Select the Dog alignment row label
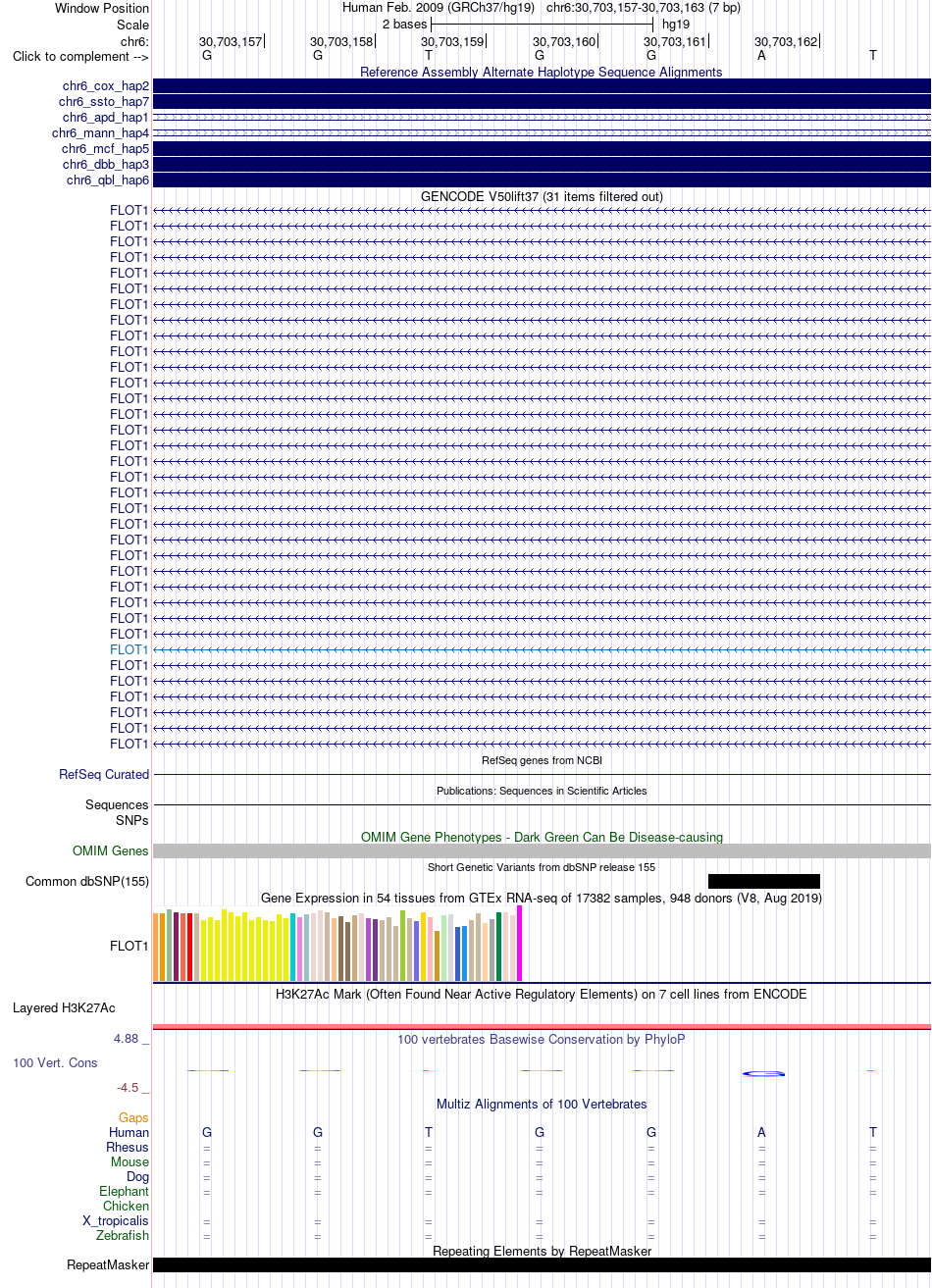The image size is (932, 1288). 138,1177
